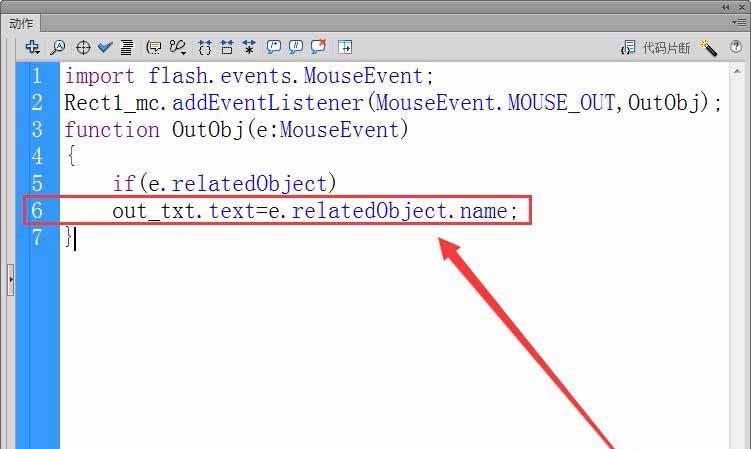Check syntax with the blue checkmark icon

coord(105,47)
